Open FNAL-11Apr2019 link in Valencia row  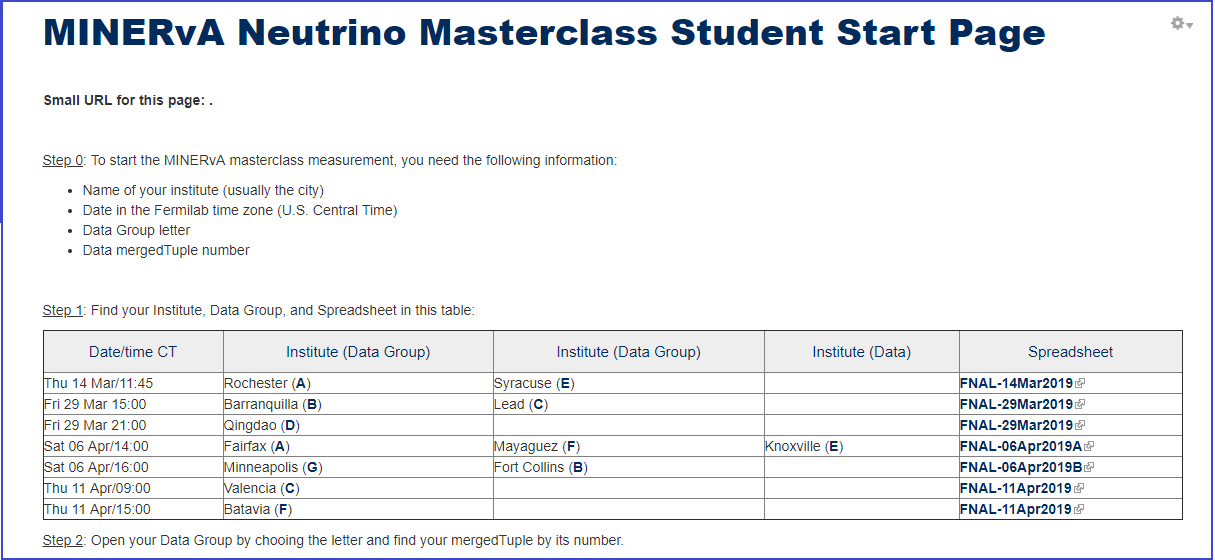(1016, 488)
